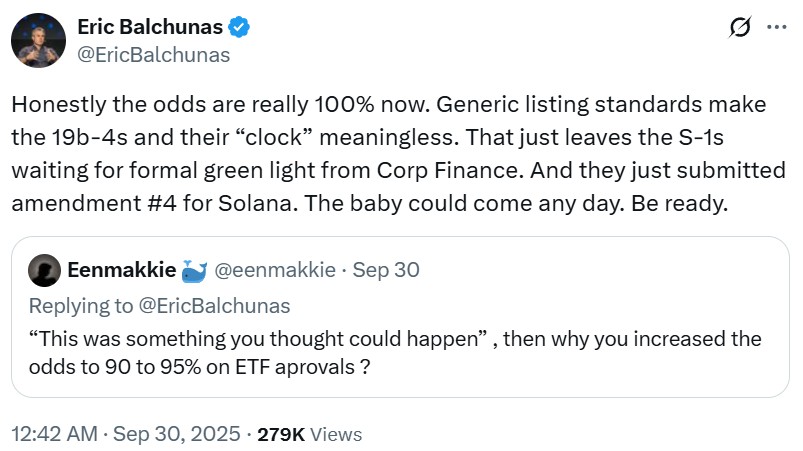Click the Grok slashed-circle icon
The image size is (803, 451).
tap(740, 29)
